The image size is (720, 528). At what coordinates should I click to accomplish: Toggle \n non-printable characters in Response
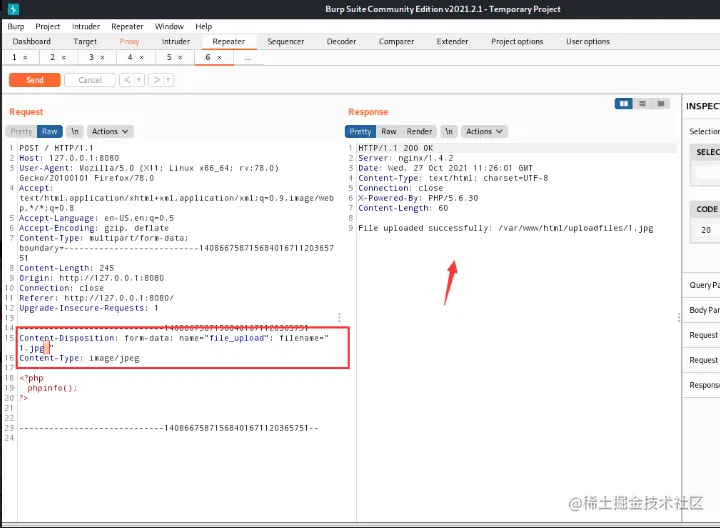click(449, 131)
